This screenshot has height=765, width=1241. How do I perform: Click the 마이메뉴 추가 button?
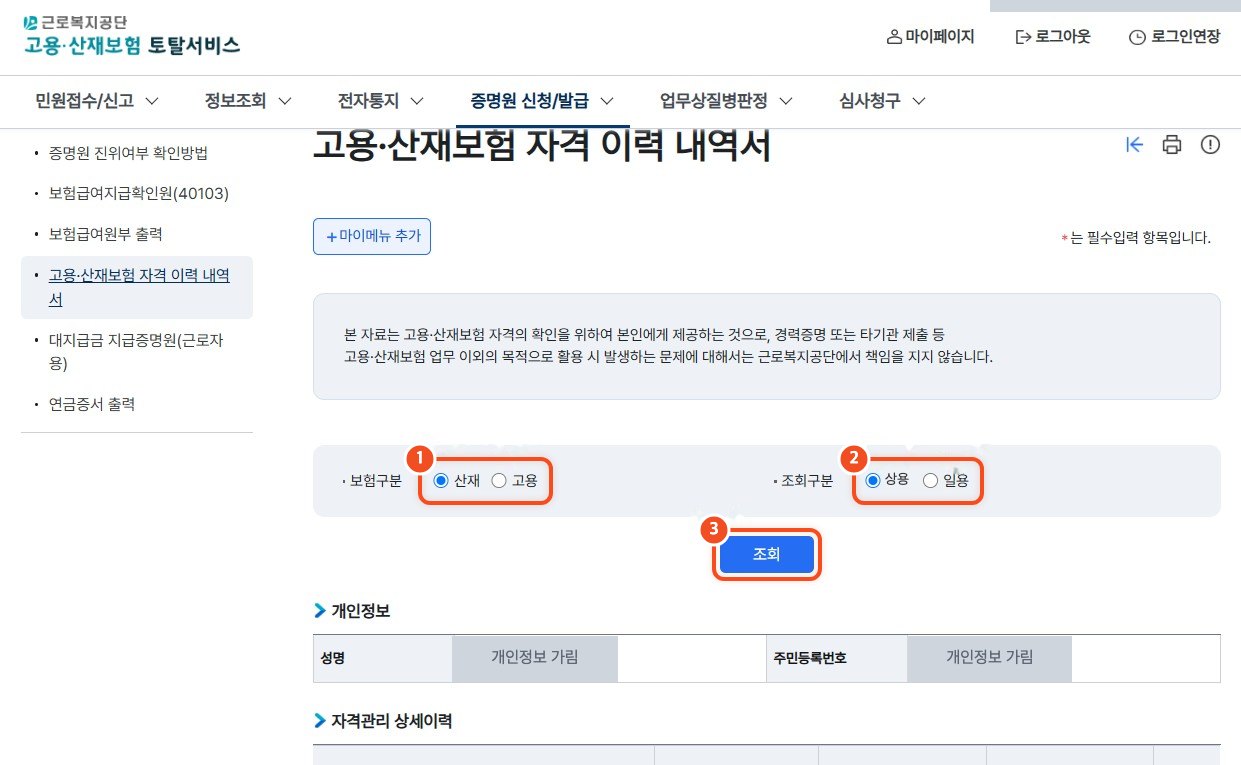372,237
